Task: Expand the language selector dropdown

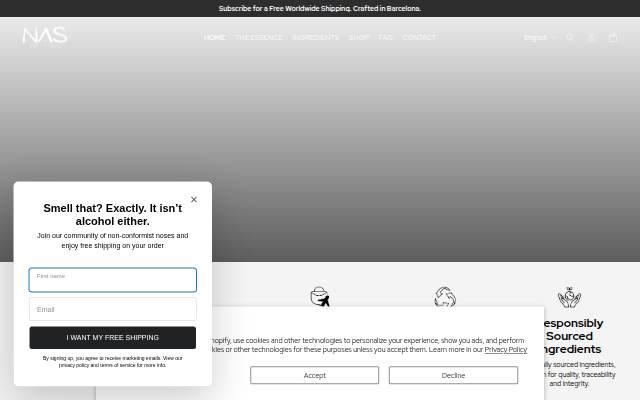Action: coord(540,38)
